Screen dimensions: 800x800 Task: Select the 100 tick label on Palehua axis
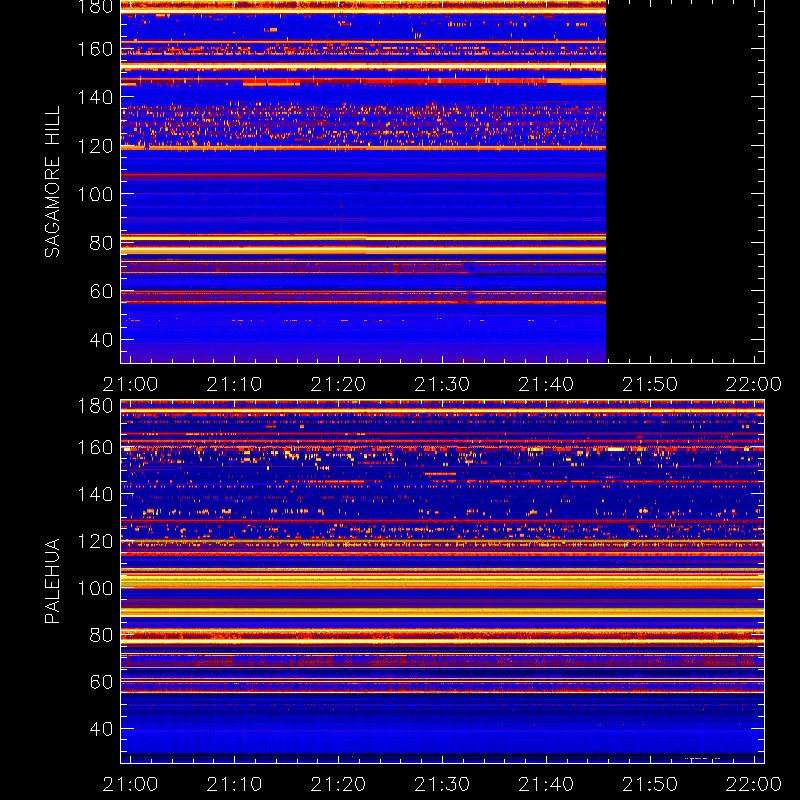(95, 588)
